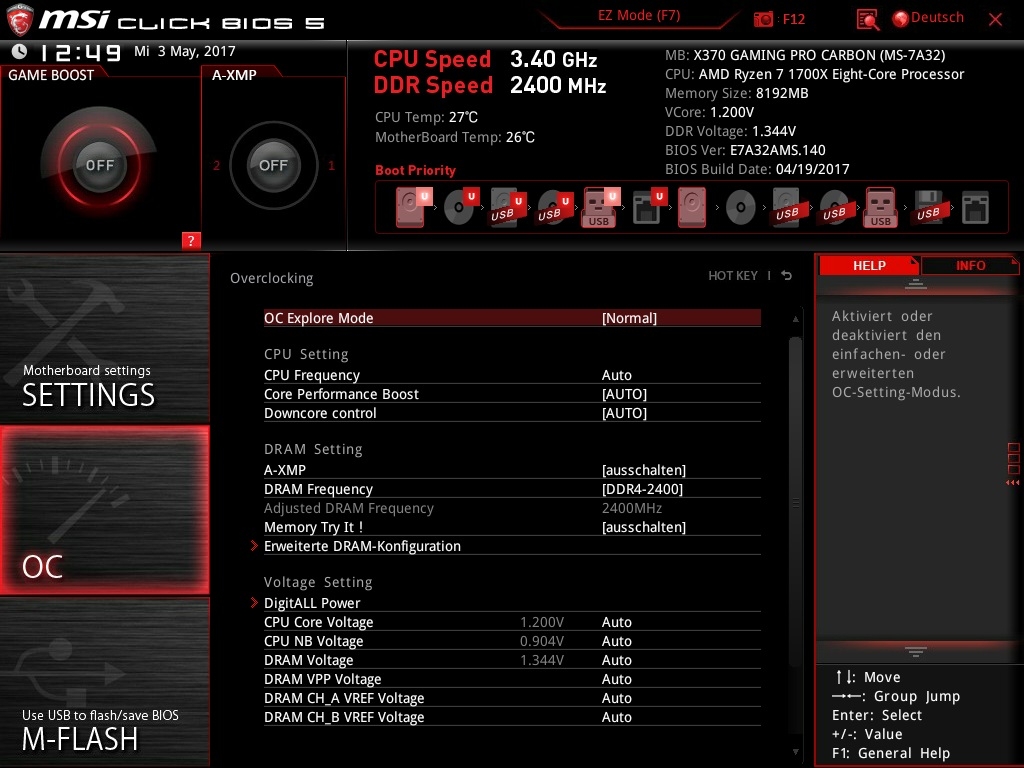Select the UEFI USB CD/DVD boot icon
This screenshot has width=1024, height=768.
pos(554,207)
